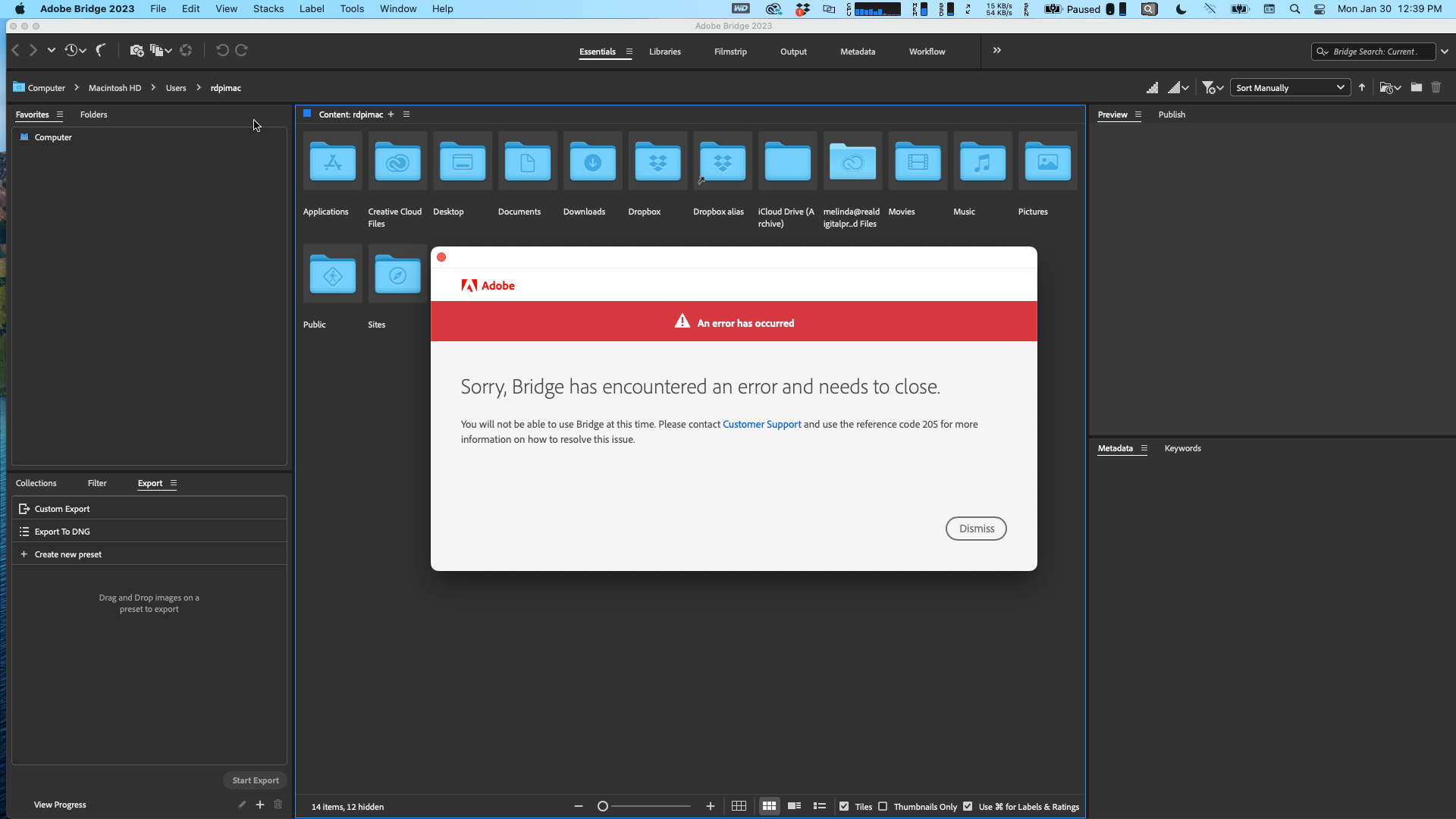
Task: Open the Refine aperture icon in toolbar
Action: [x=185, y=50]
